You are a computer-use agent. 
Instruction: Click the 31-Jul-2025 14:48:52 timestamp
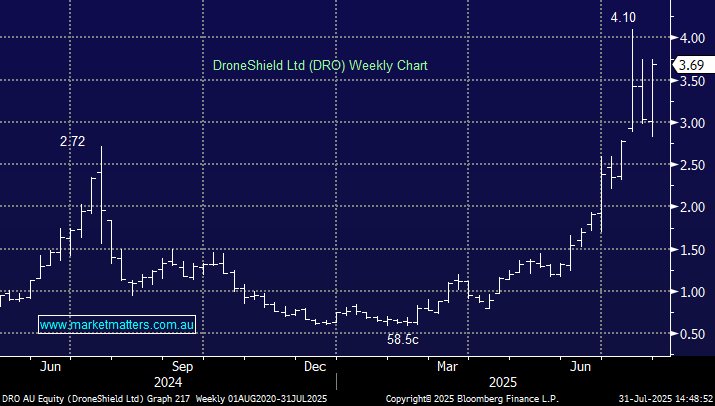click(x=665, y=399)
